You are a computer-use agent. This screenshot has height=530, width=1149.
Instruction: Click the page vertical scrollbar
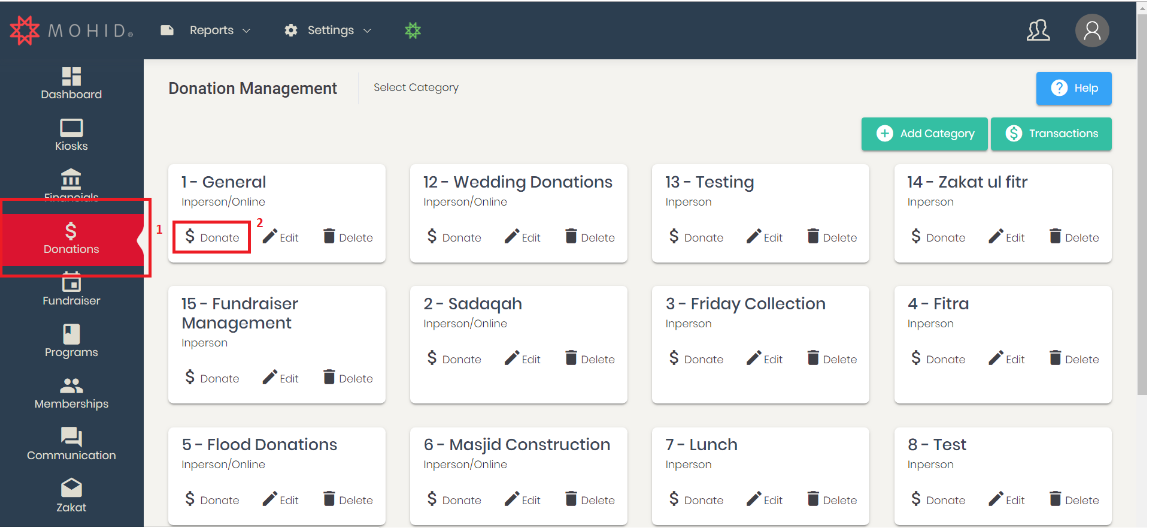[x=1142, y=200]
